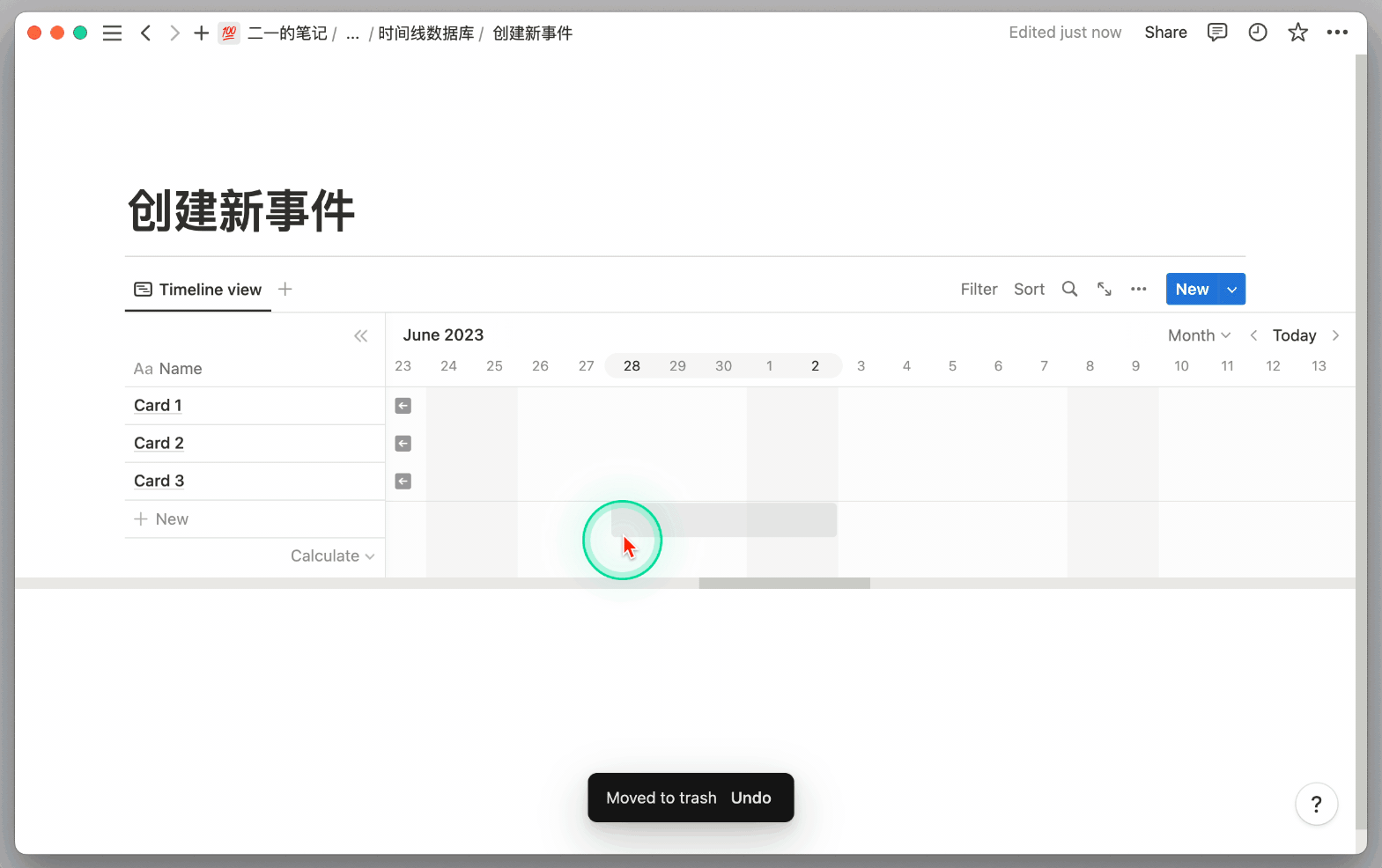The width and height of the screenshot is (1382, 868).
Task: Click the Share button
Action: [1165, 33]
